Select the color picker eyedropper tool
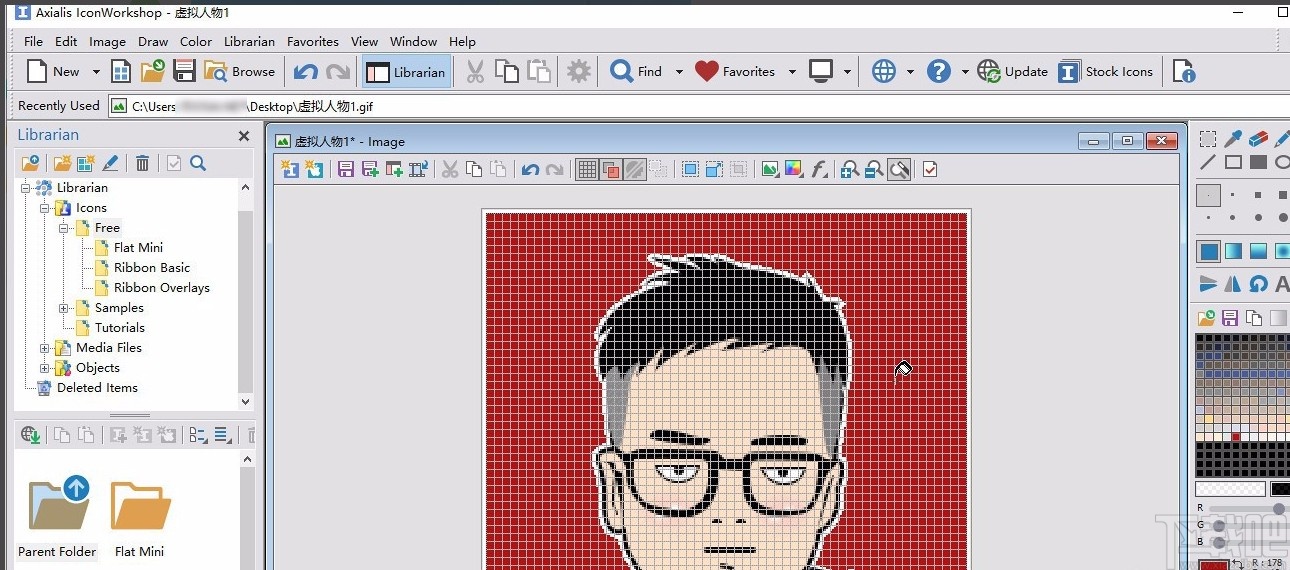Viewport: 1290px width, 570px height. 1234,138
